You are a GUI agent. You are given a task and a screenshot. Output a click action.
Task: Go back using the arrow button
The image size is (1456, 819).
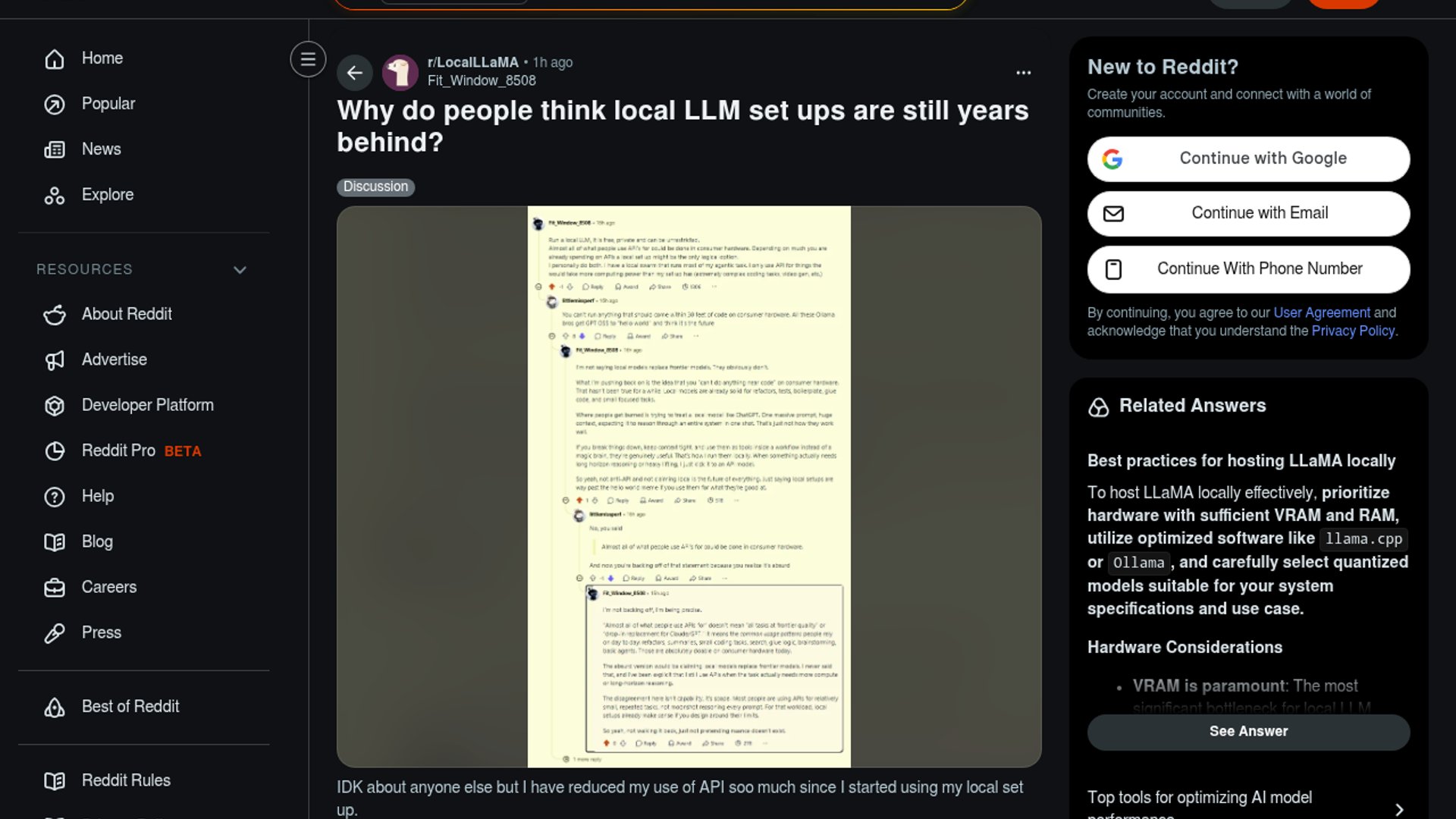(x=354, y=73)
